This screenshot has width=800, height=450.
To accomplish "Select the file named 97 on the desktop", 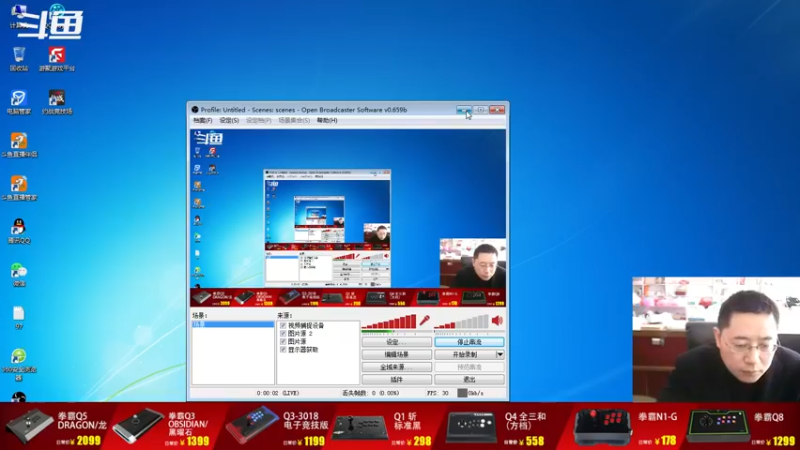I will 19,317.
